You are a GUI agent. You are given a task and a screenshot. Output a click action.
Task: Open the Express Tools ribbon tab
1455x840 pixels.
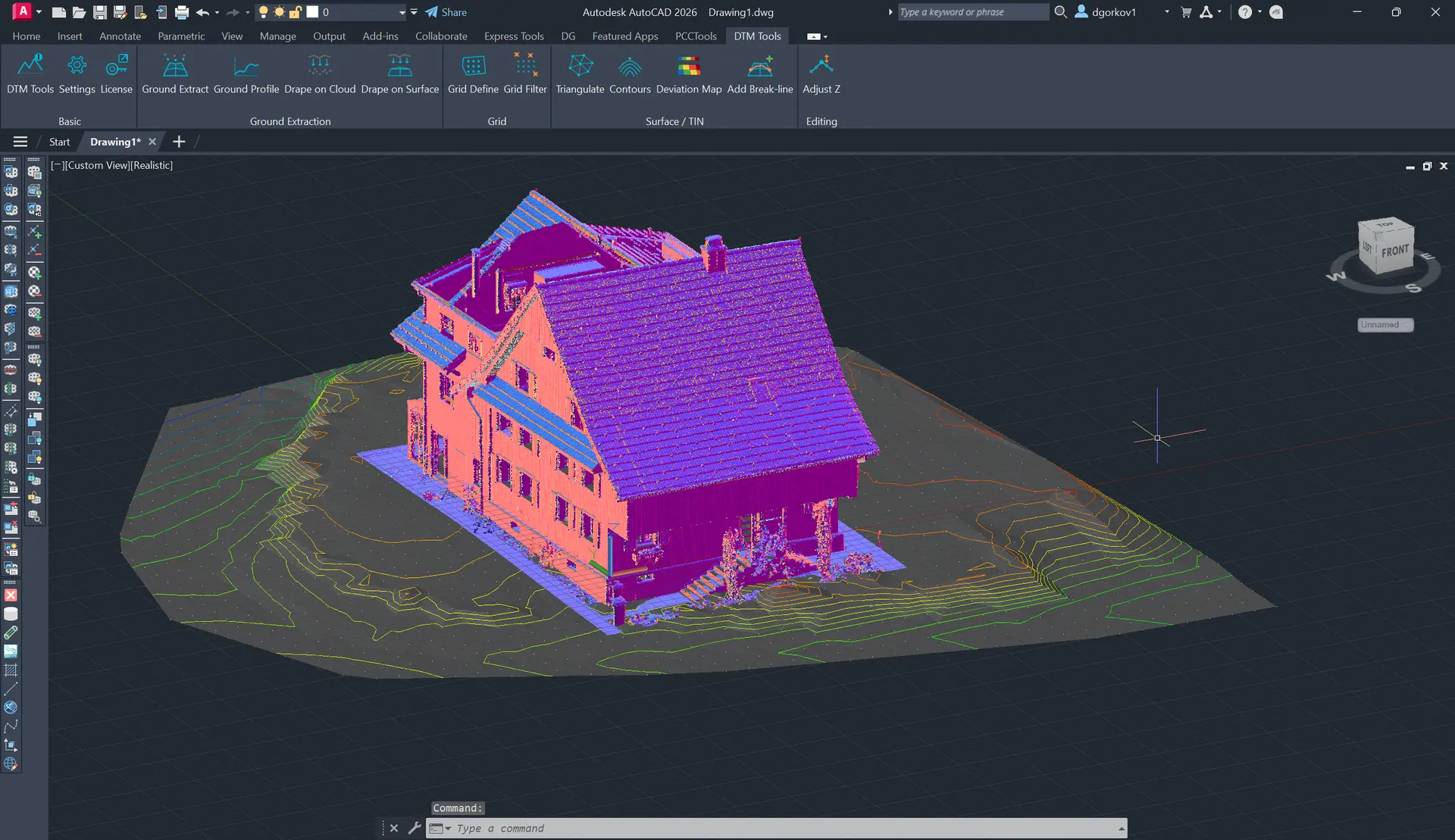pyautogui.click(x=514, y=36)
